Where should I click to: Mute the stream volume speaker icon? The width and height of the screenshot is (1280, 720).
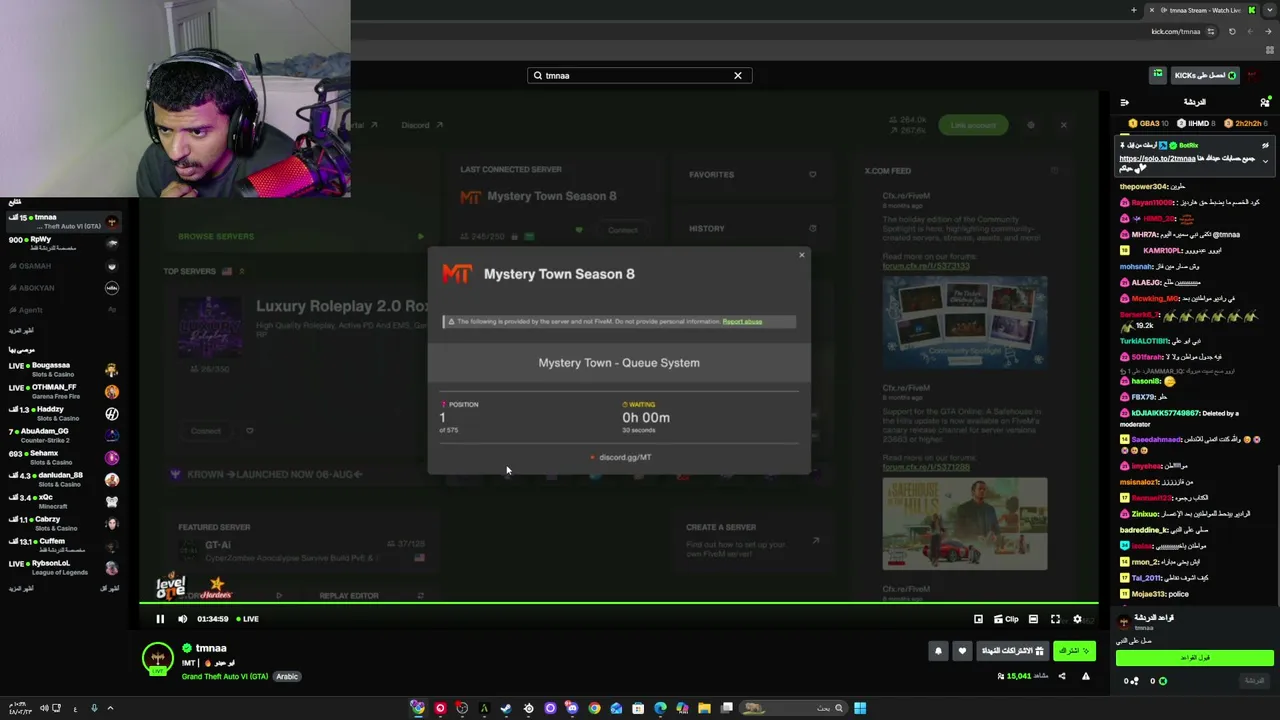(x=182, y=619)
